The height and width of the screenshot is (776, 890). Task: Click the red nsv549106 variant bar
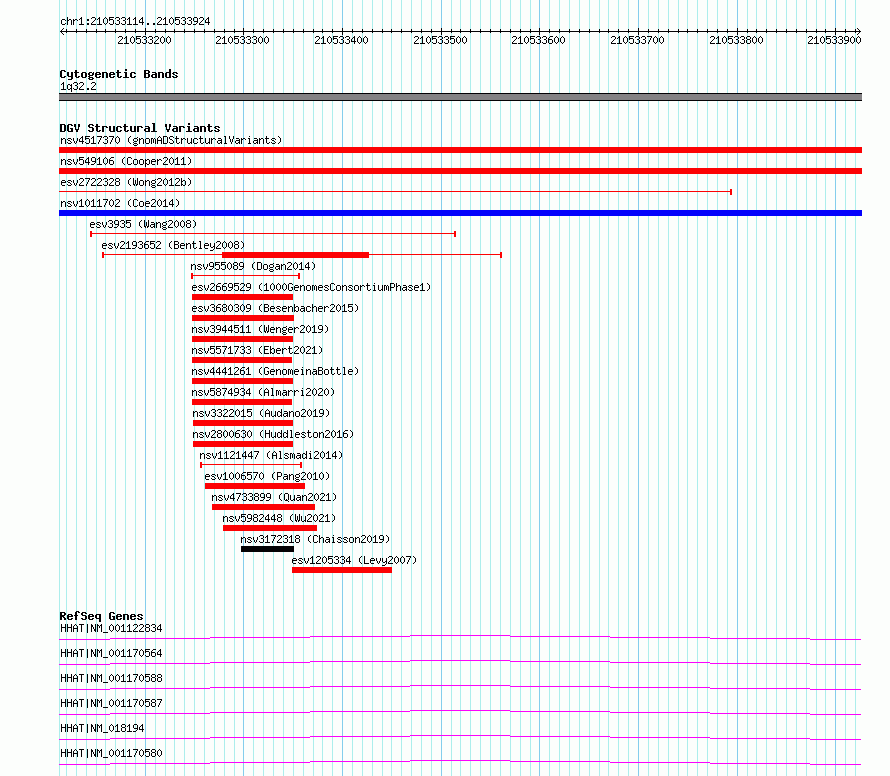460,171
